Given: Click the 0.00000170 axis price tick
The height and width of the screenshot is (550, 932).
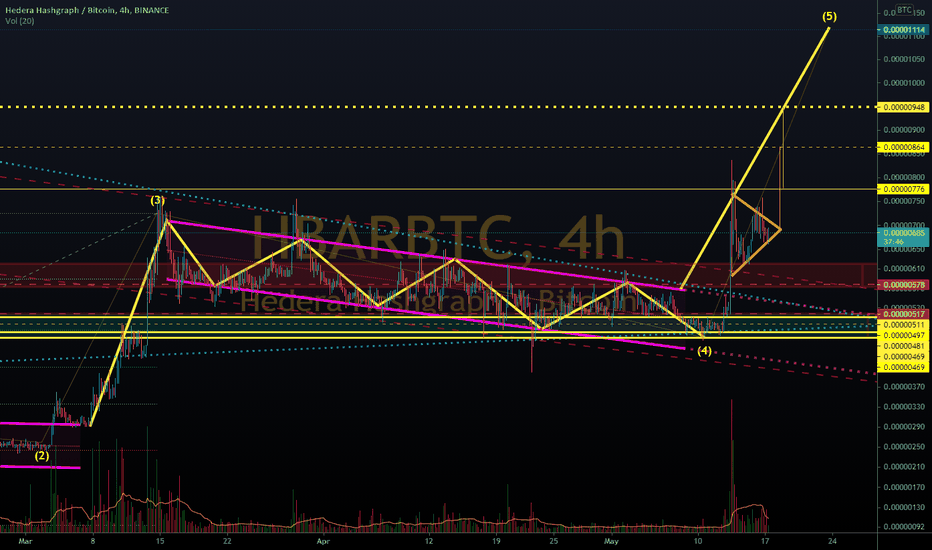Looking at the screenshot, I should click(x=903, y=487).
